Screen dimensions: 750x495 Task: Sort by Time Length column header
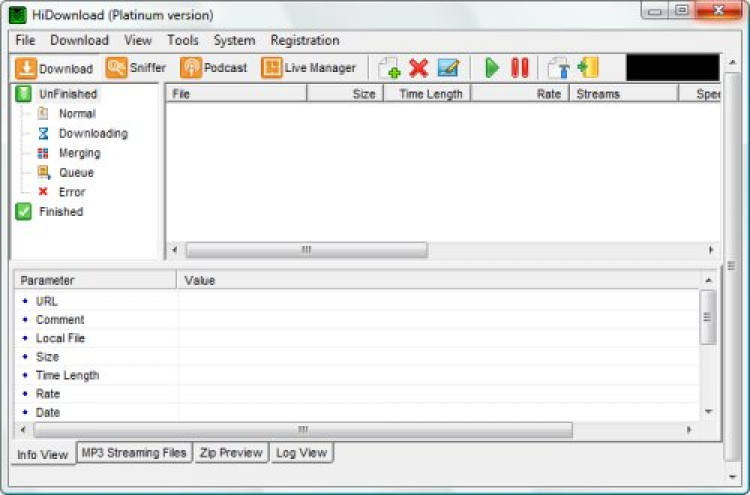[427, 94]
